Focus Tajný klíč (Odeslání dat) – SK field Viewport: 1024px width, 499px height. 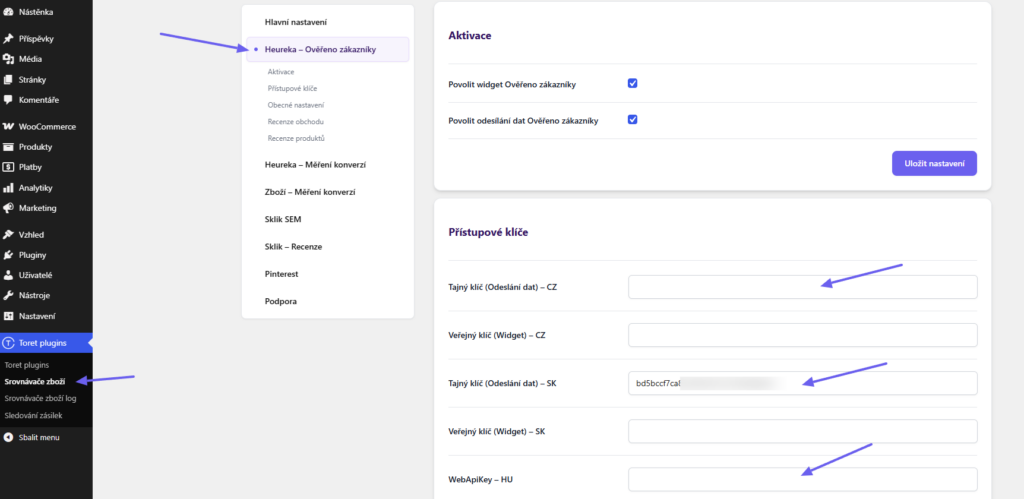click(x=803, y=383)
